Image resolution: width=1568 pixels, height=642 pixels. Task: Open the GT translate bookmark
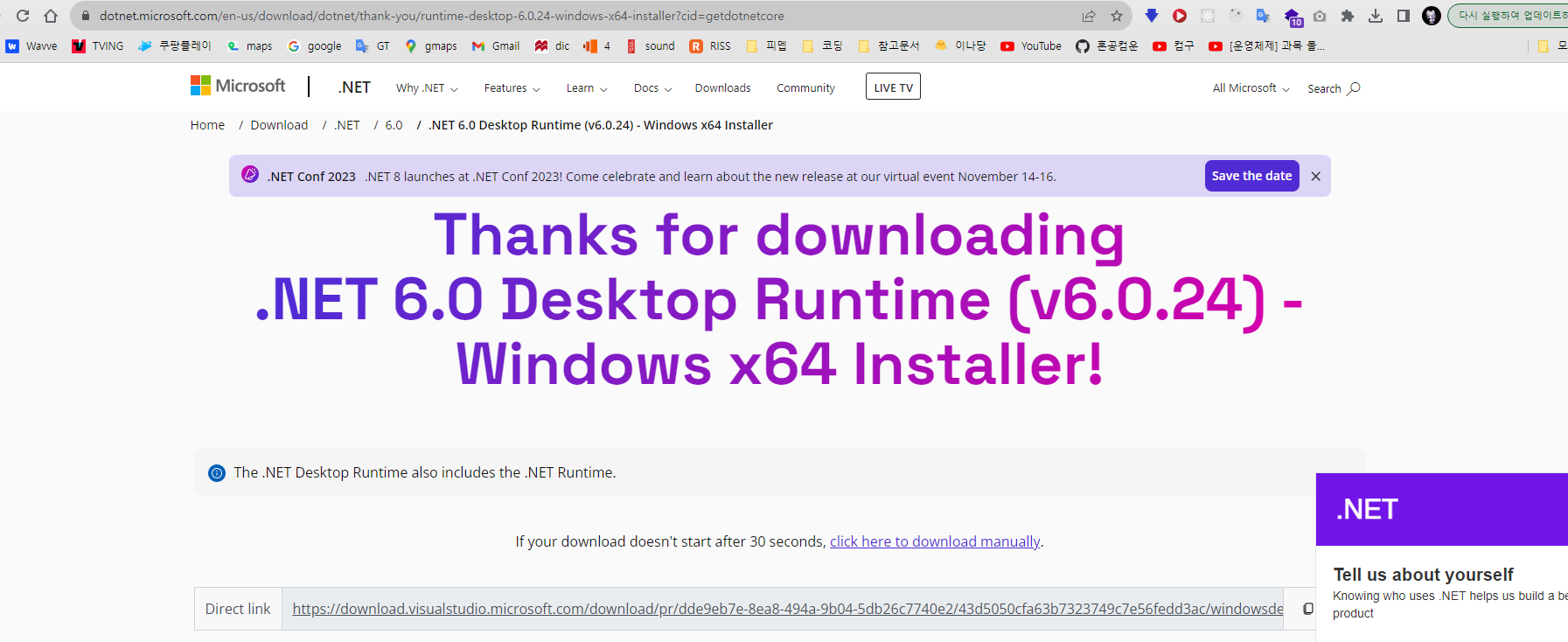373,46
